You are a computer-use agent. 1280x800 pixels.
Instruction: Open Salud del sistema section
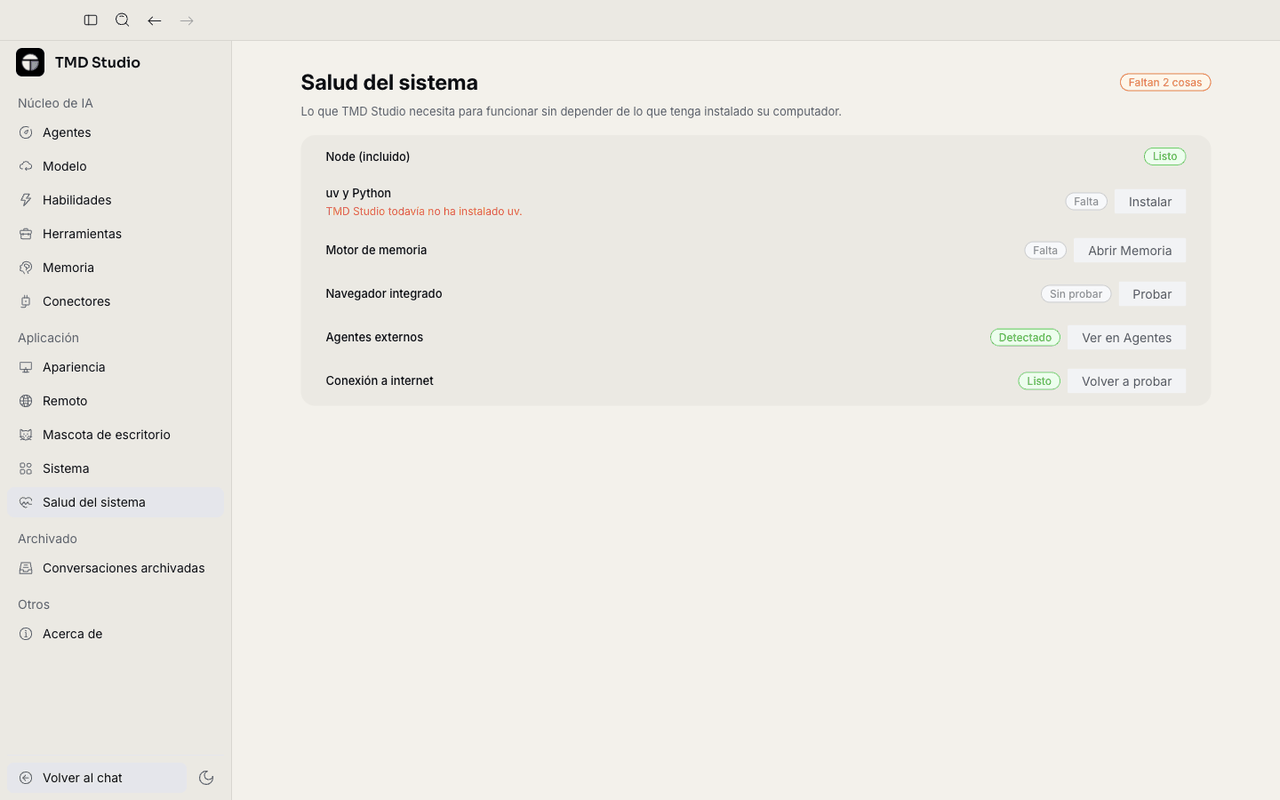115,502
